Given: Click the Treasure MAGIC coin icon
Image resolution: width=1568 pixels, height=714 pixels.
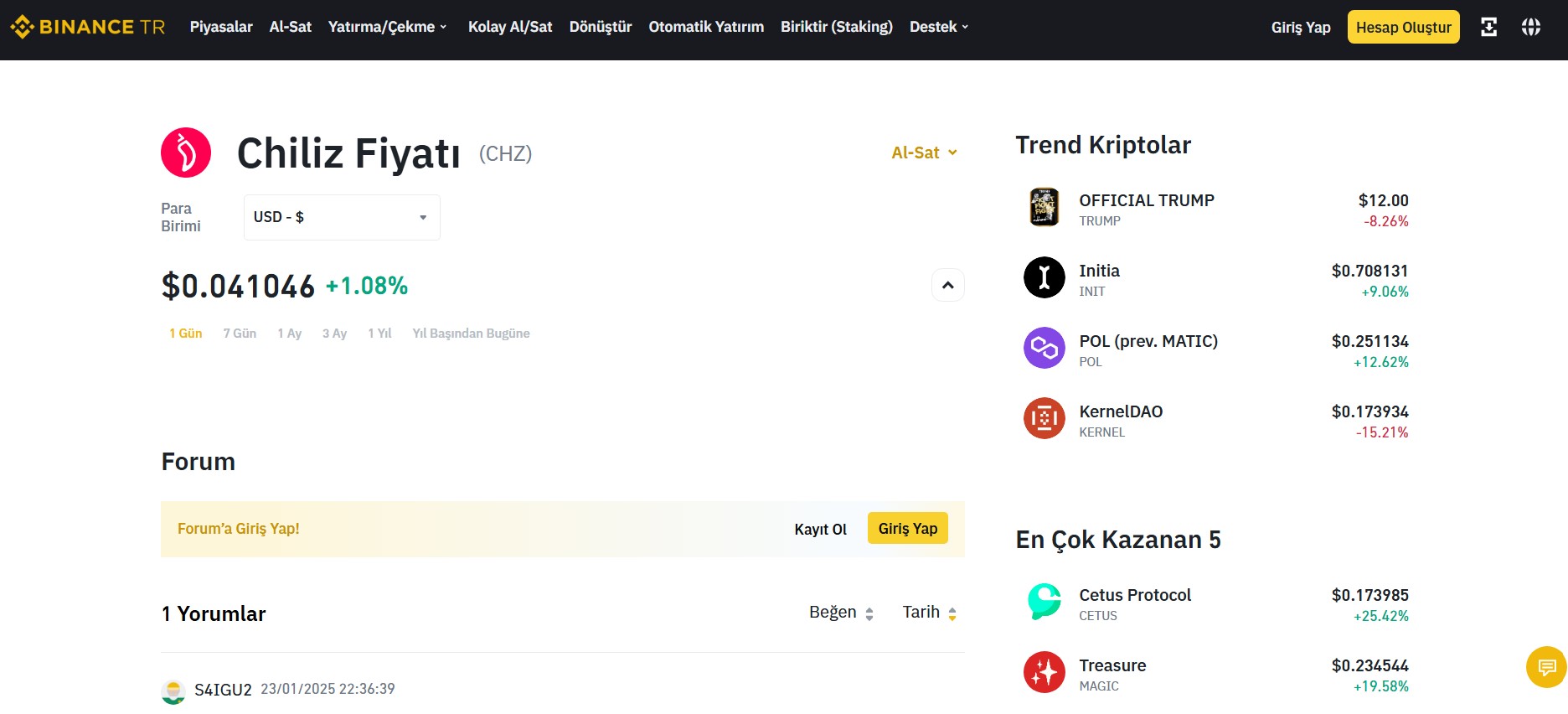Looking at the screenshot, I should coord(1044,672).
